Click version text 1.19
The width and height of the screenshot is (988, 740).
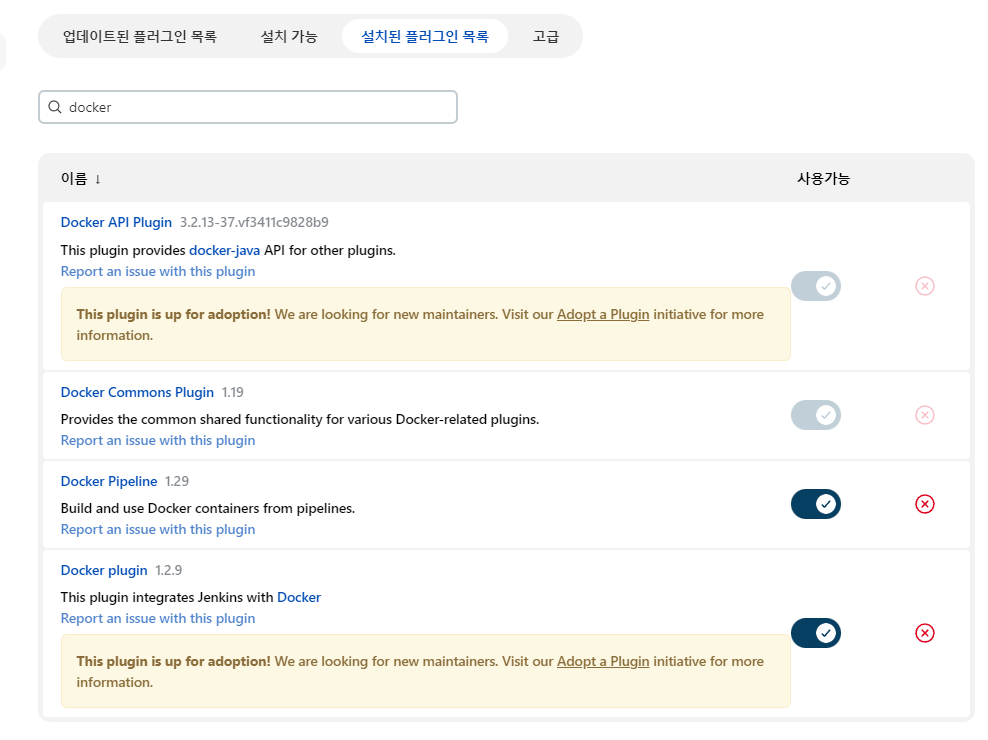pyautogui.click(x=233, y=393)
